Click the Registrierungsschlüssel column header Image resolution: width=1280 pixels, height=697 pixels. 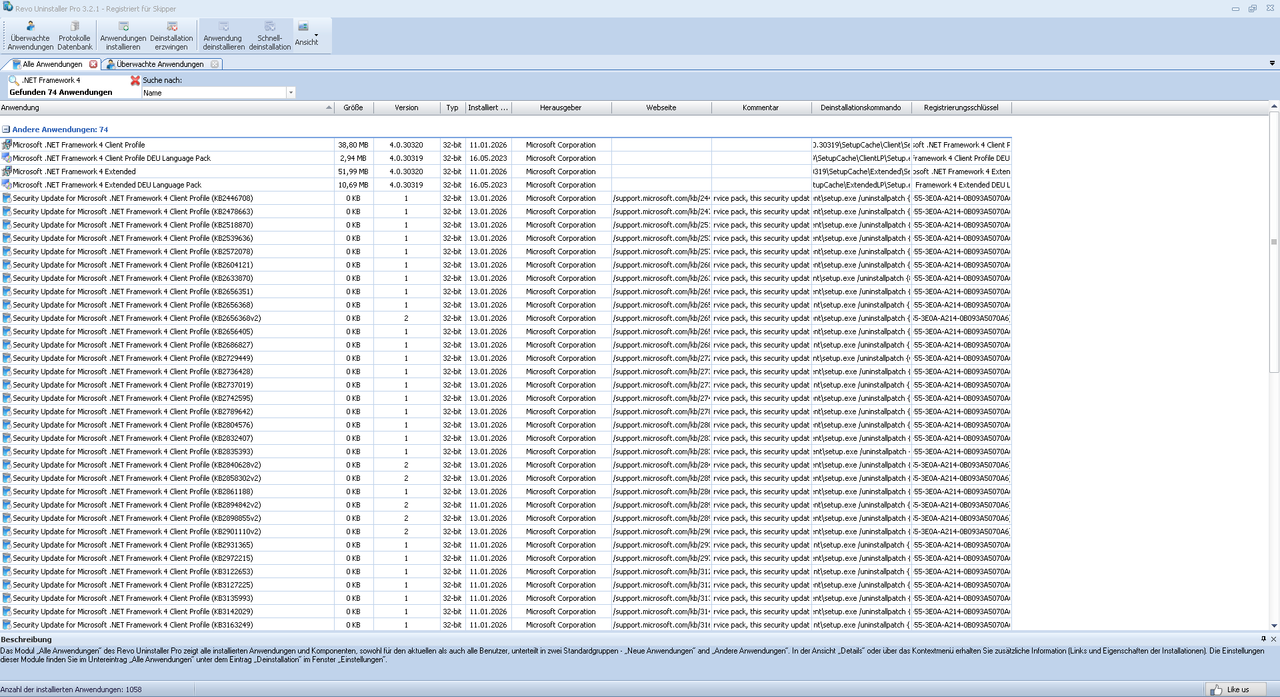[x=961, y=108]
